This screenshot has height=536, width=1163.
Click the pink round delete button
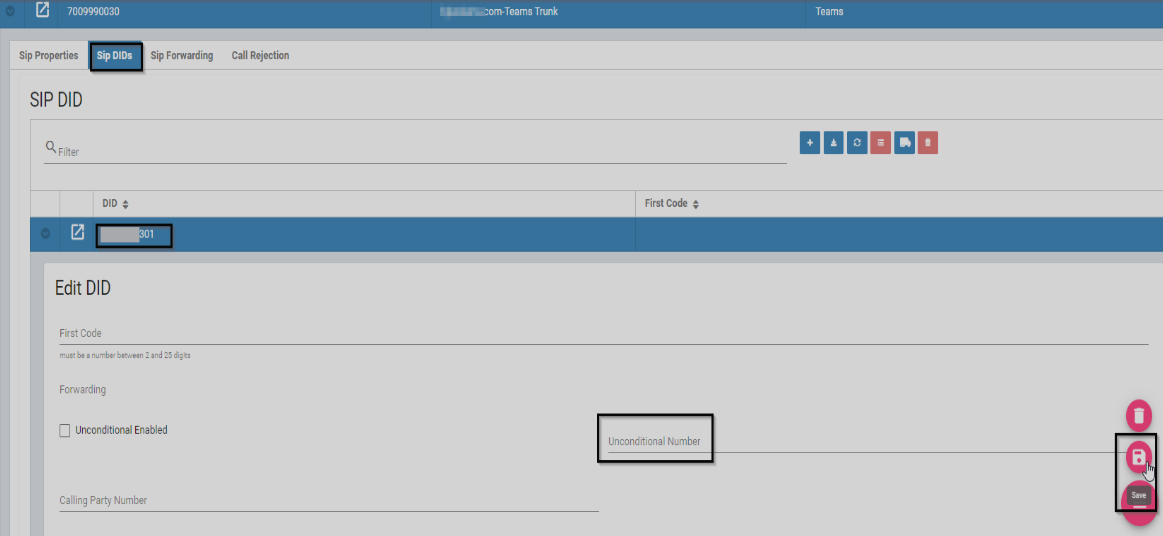click(1139, 414)
